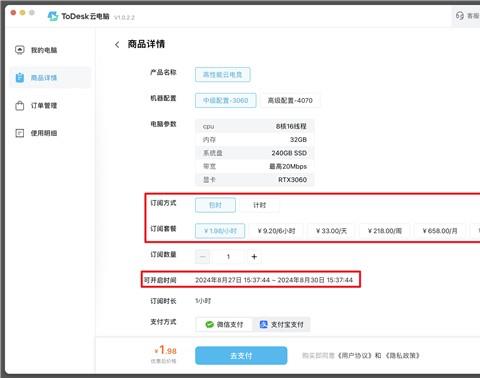Choose the 中级配置-3060 machine configuration
Screen dimensions: 480x378
[226, 100]
